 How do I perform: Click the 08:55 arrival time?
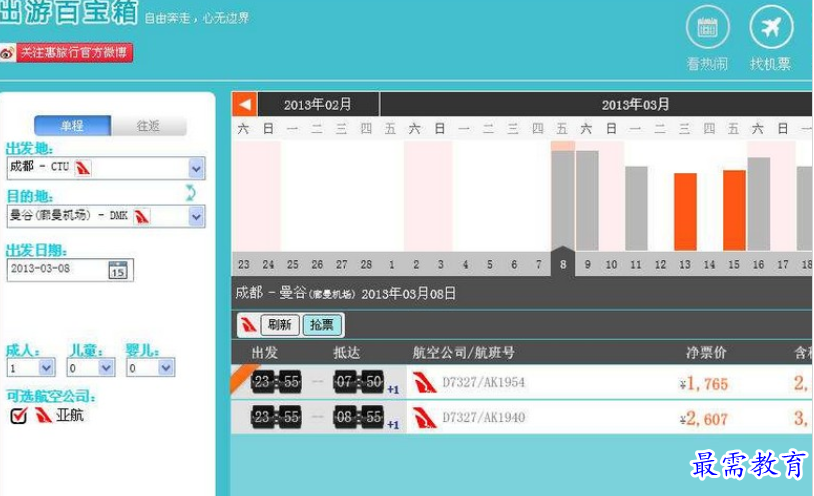tap(359, 417)
